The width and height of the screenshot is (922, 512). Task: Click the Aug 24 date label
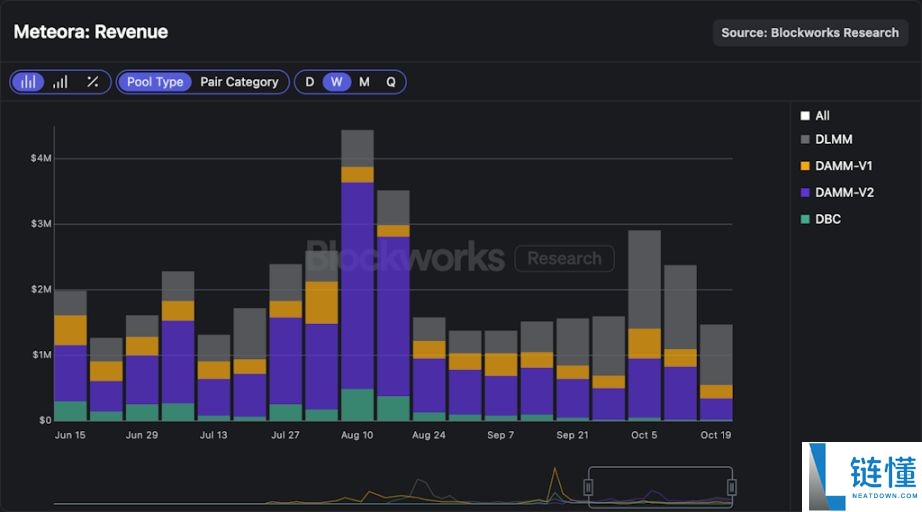click(429, 435)
